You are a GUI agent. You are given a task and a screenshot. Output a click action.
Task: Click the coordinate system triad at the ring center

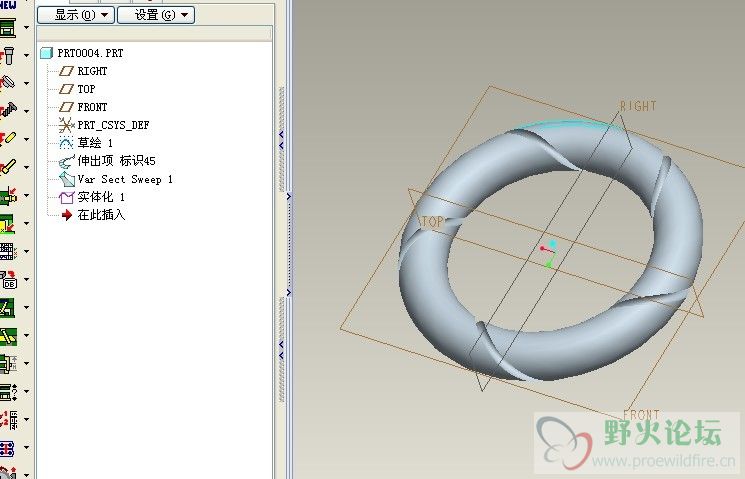click(548, 254)
